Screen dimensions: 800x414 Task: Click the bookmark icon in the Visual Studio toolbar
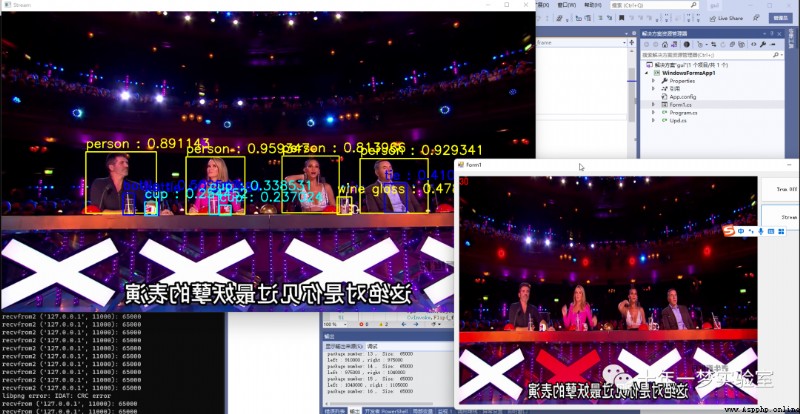[621, 18]
